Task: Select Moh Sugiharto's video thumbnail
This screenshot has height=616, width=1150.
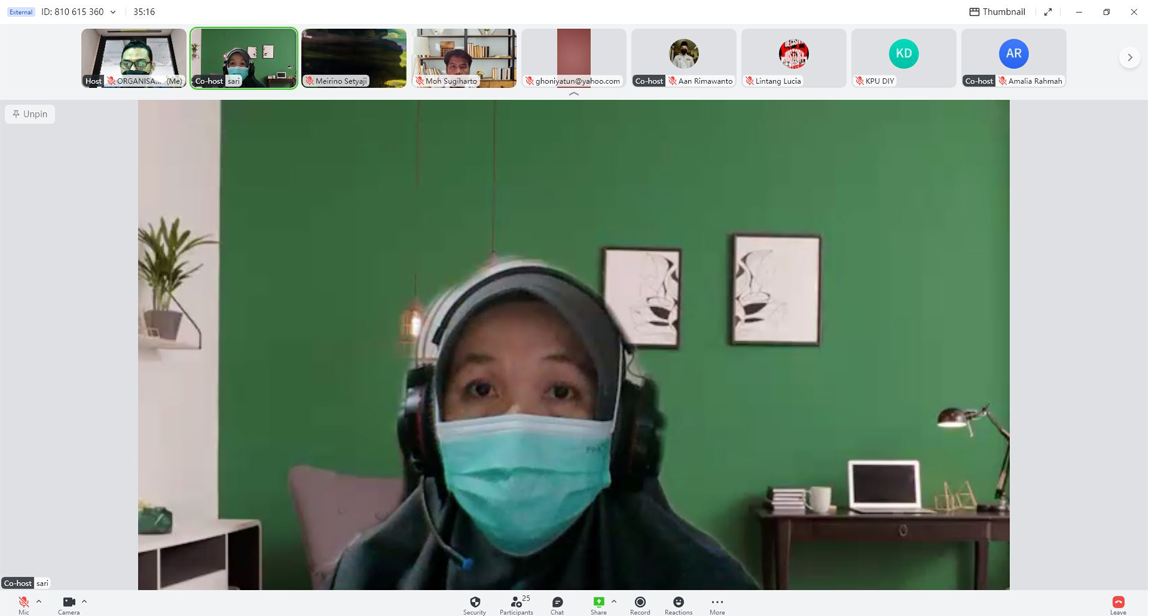Action: click(x=464, y=58)
